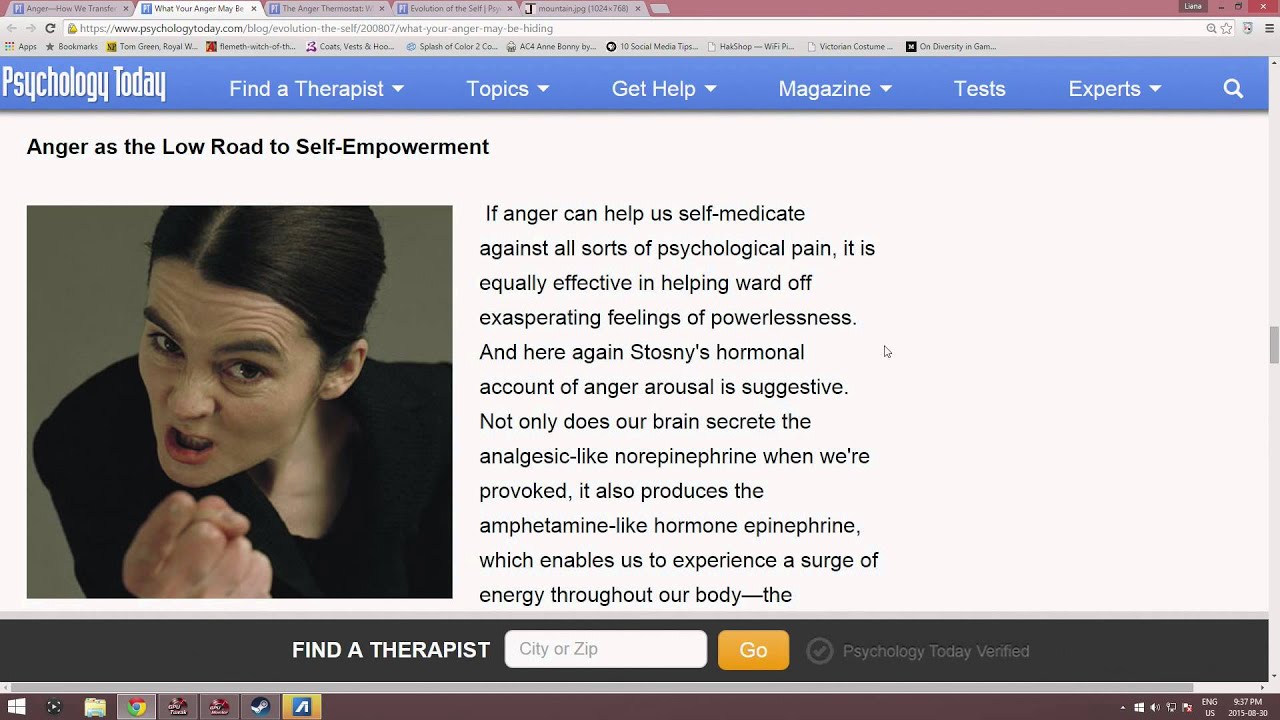Screen dimensions: 1280x720
Task: Open the site search magnifier icon
Action: (x=1233, y=88)
